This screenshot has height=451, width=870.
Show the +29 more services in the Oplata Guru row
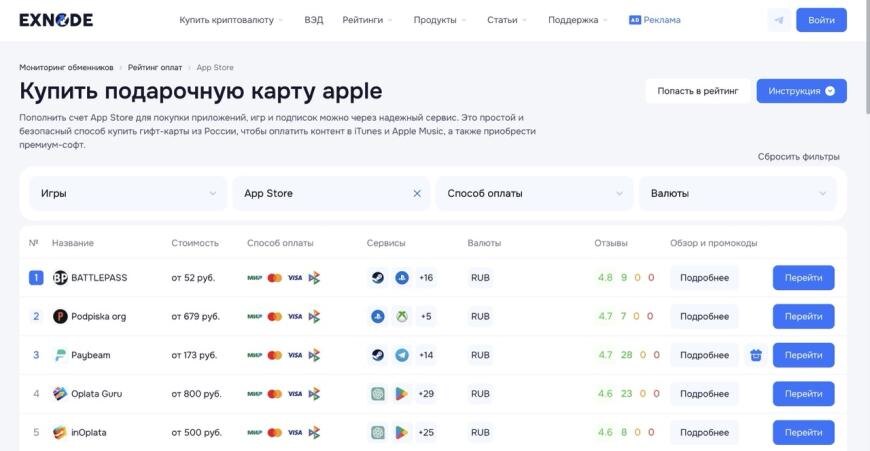(426, 394)
